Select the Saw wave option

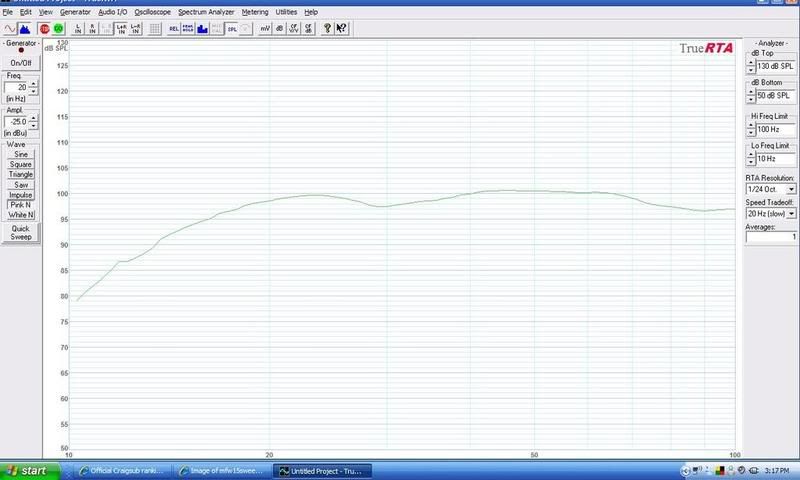coord(21,185)
